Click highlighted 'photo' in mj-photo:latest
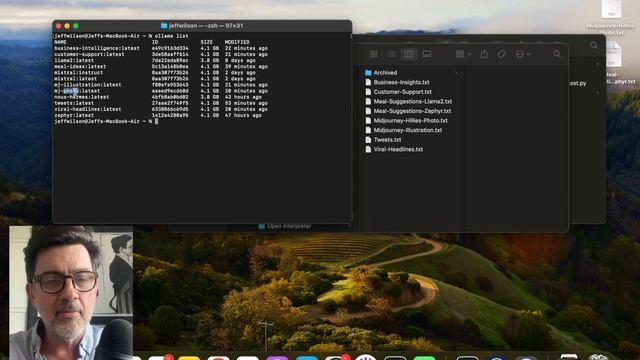This screenshot has width=640, height=360. pyautogui.click(x=71, y=91)
